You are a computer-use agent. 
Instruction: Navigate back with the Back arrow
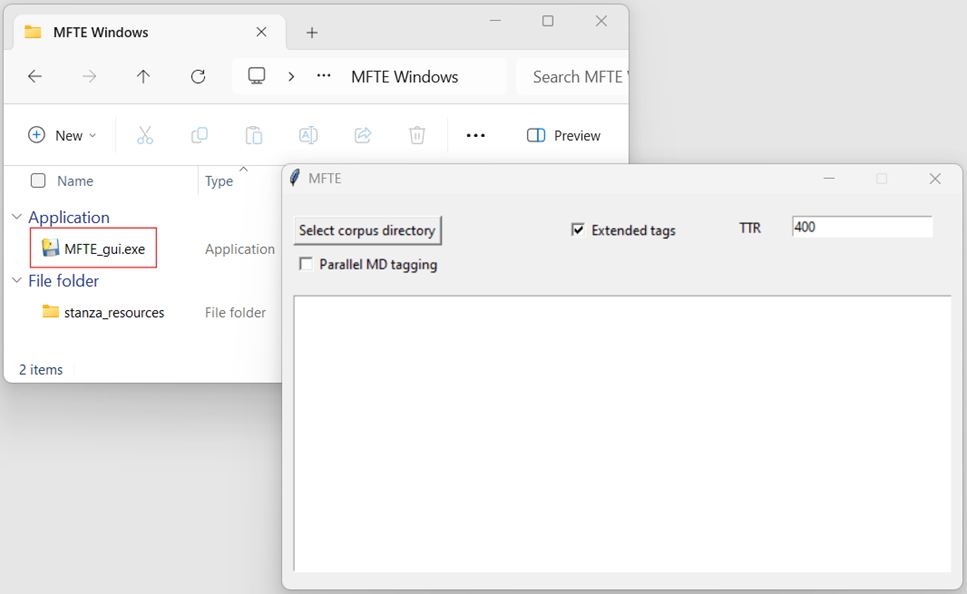pos(35,76)
